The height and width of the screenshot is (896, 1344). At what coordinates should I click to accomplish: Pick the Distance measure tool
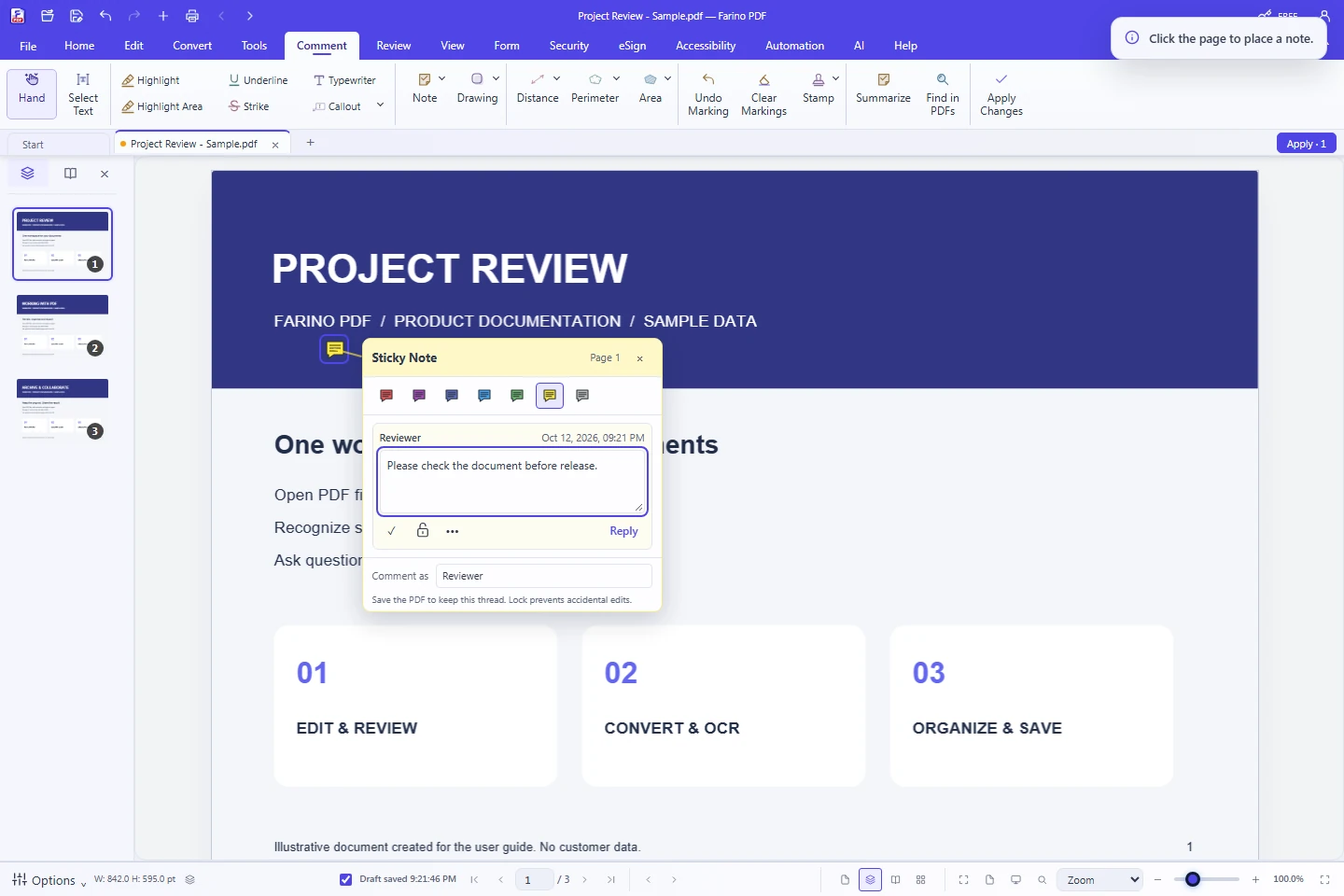pos(538,90)
